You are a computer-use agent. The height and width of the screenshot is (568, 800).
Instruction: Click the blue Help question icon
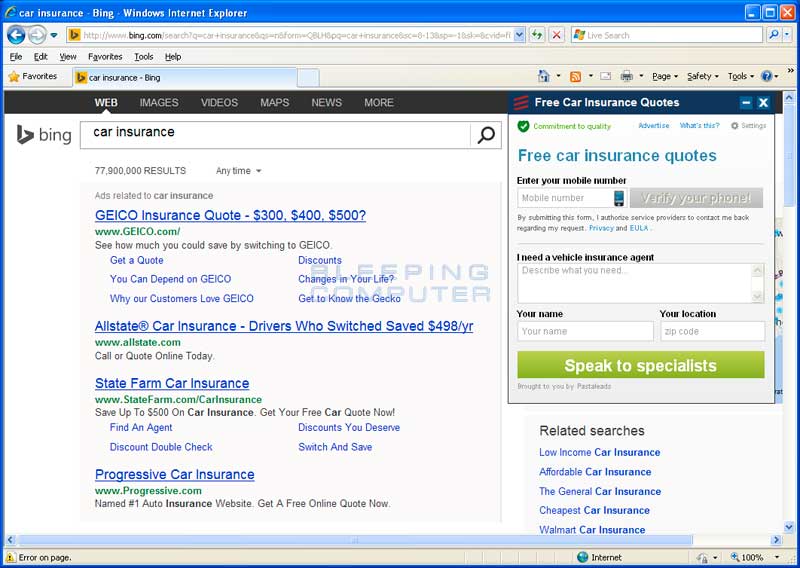coord(766,76)
